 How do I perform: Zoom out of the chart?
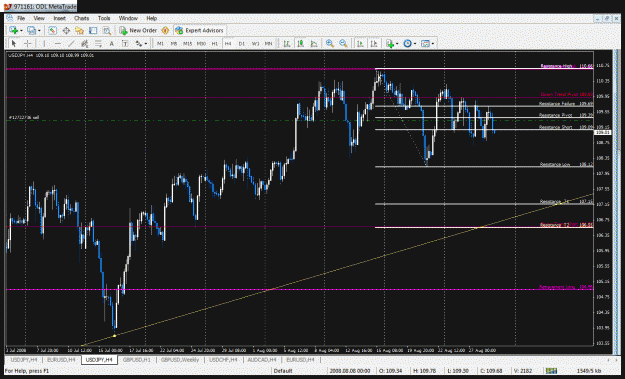pos(343,43)
